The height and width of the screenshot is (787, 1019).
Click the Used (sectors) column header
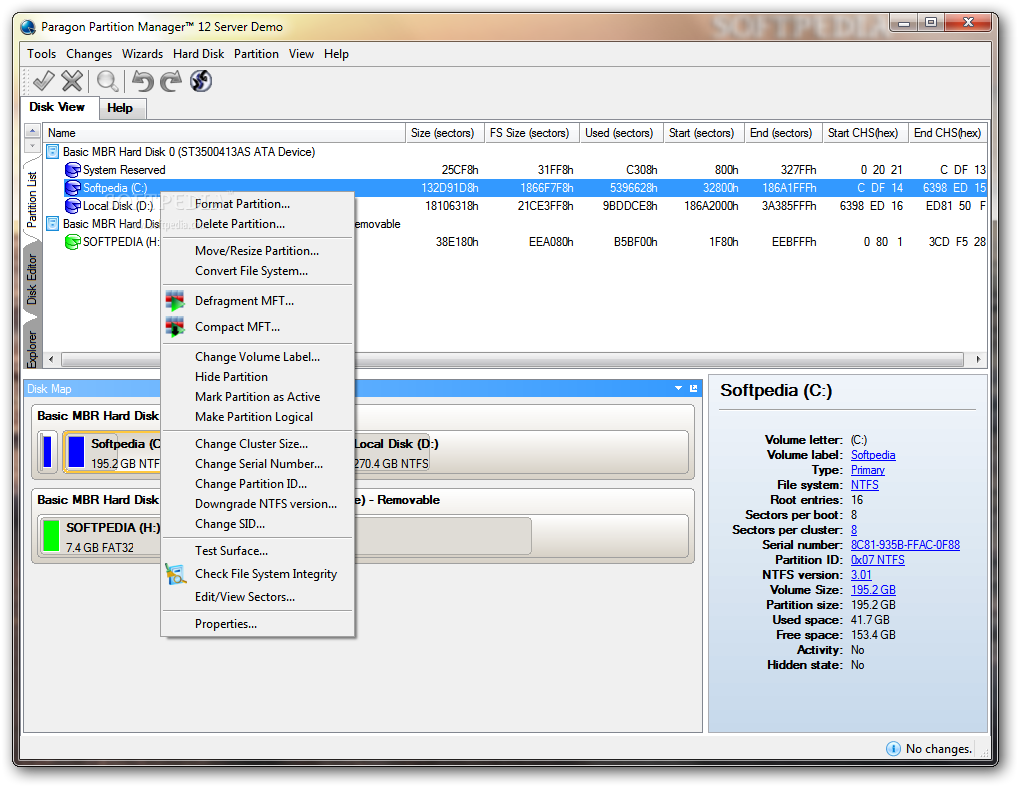621,133
